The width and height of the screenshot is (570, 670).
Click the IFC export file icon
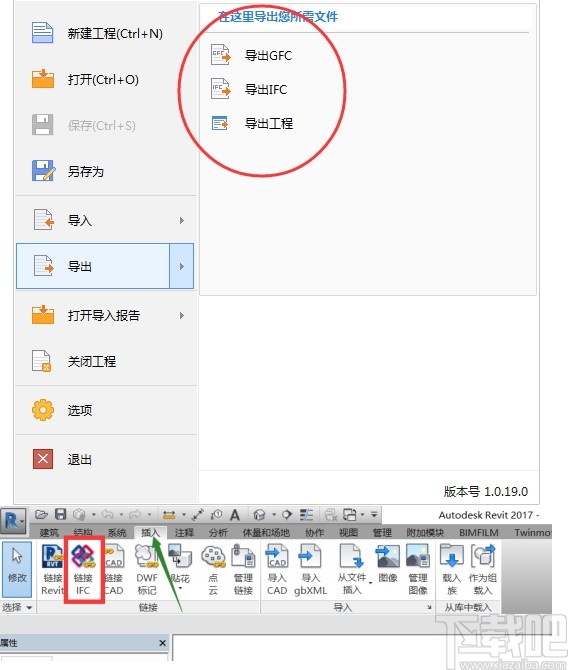coord(221,89)
